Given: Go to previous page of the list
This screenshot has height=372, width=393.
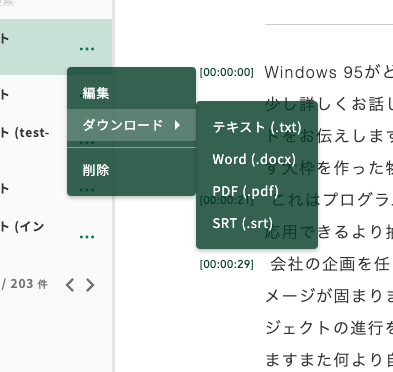Looking at the screenshot, I should tap(70, 285).
